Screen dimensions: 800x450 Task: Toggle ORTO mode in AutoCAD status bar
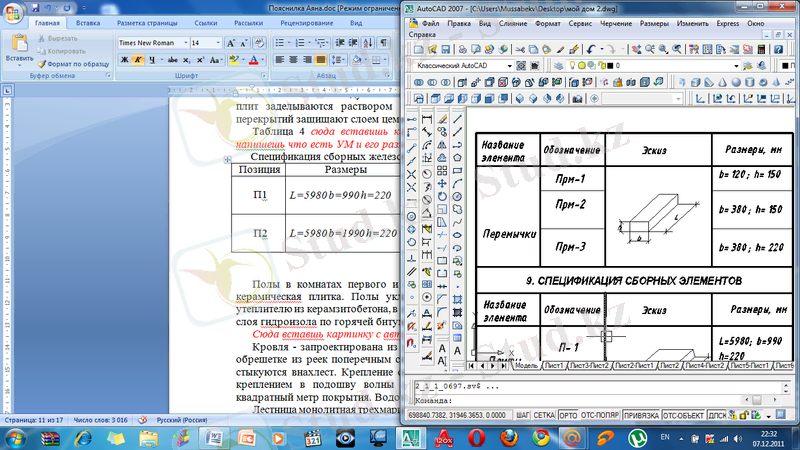coord(570,414)
